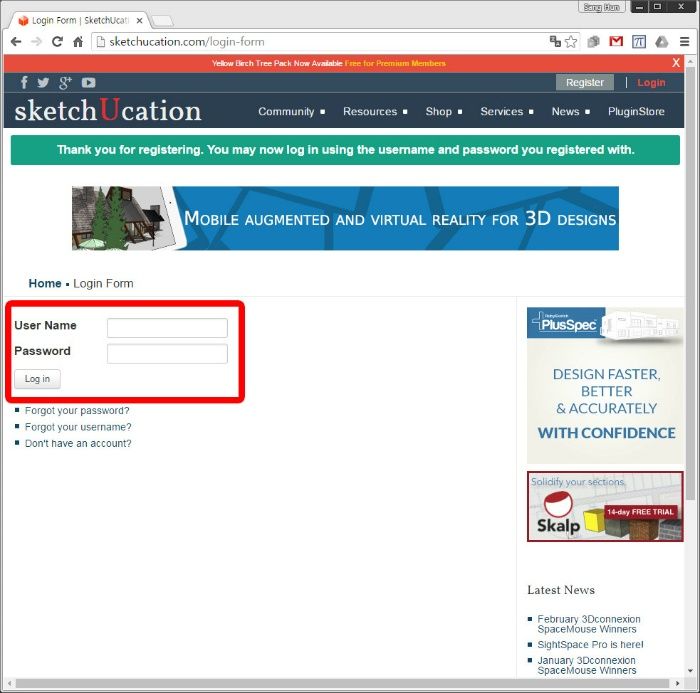Go back with the browser back arrow

tap(16, 42)
